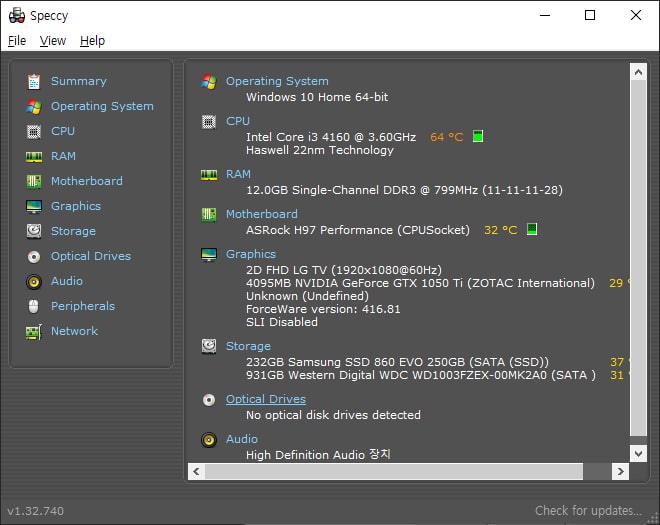The image size is (660, 525).
Task: Click the vertical scrollbar thumb
Action: 638,258
